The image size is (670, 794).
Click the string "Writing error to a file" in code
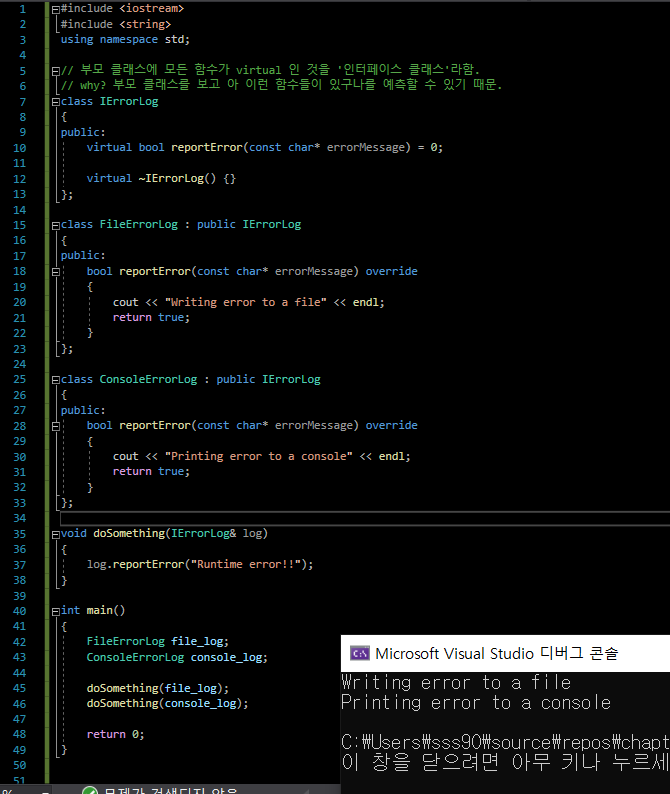click(246, 302)
